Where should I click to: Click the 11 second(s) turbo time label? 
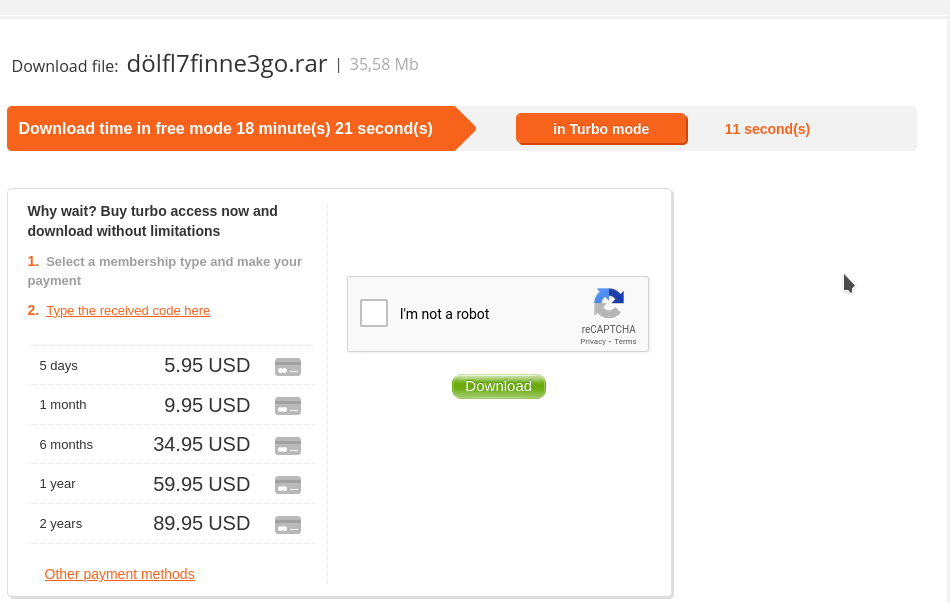click(x=767, y=129)
